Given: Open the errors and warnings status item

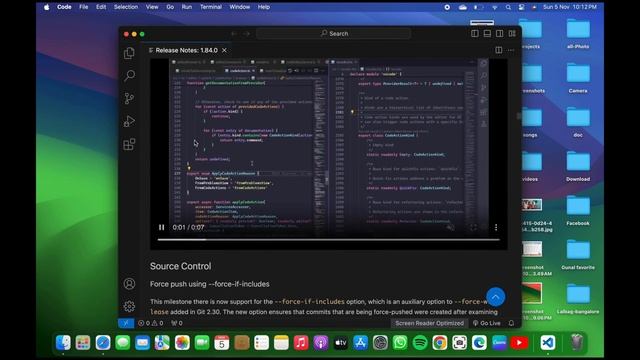Looking at the screenshot, I should pyautogui.click(x=151, y=323).
